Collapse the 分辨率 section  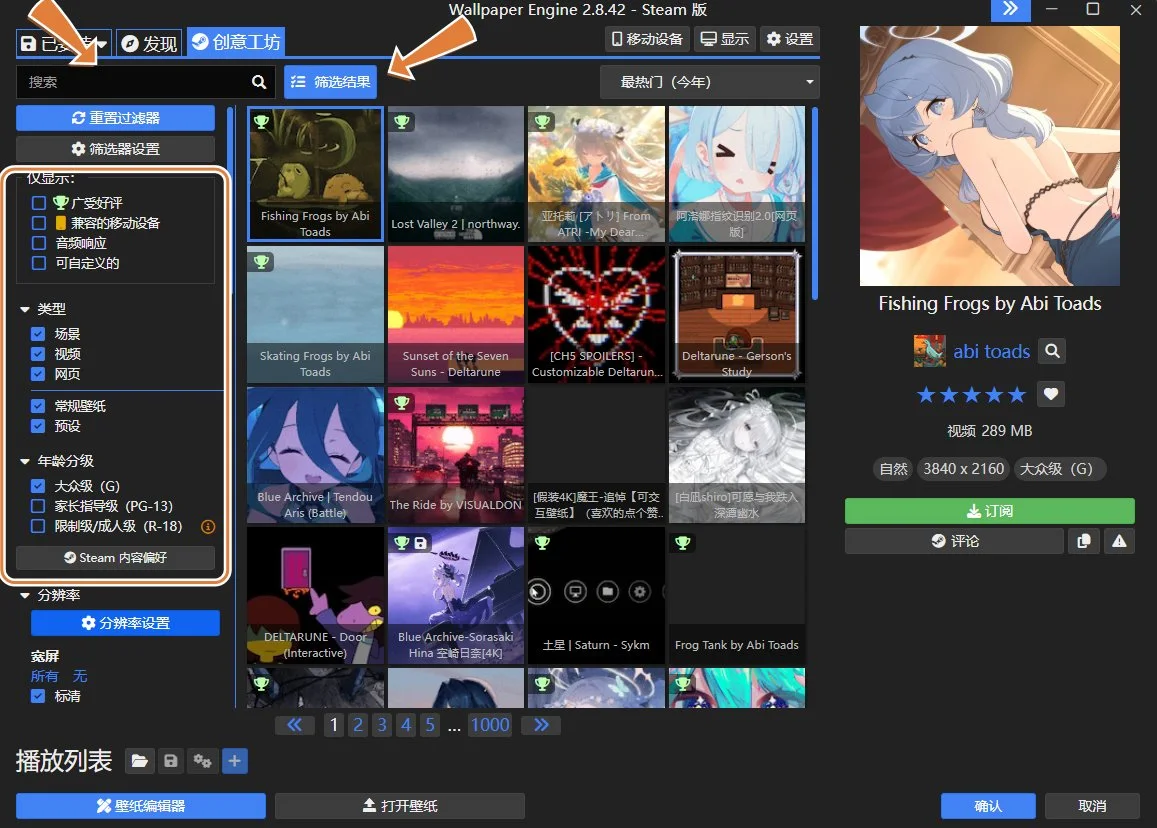24,595
